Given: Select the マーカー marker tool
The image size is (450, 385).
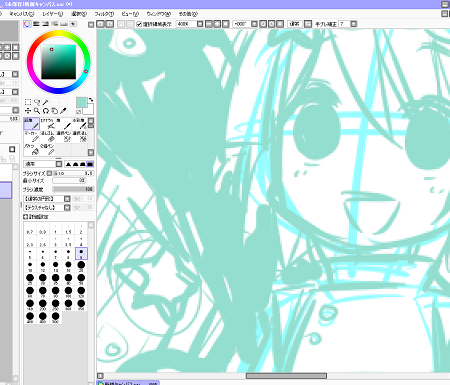Looking at the screenshot, I should (x=32, y=136).
